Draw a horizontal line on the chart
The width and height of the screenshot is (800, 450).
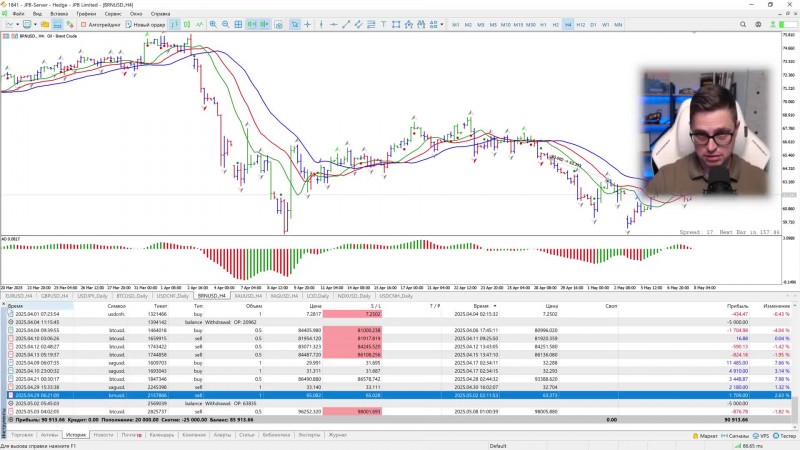coord(333,24)
